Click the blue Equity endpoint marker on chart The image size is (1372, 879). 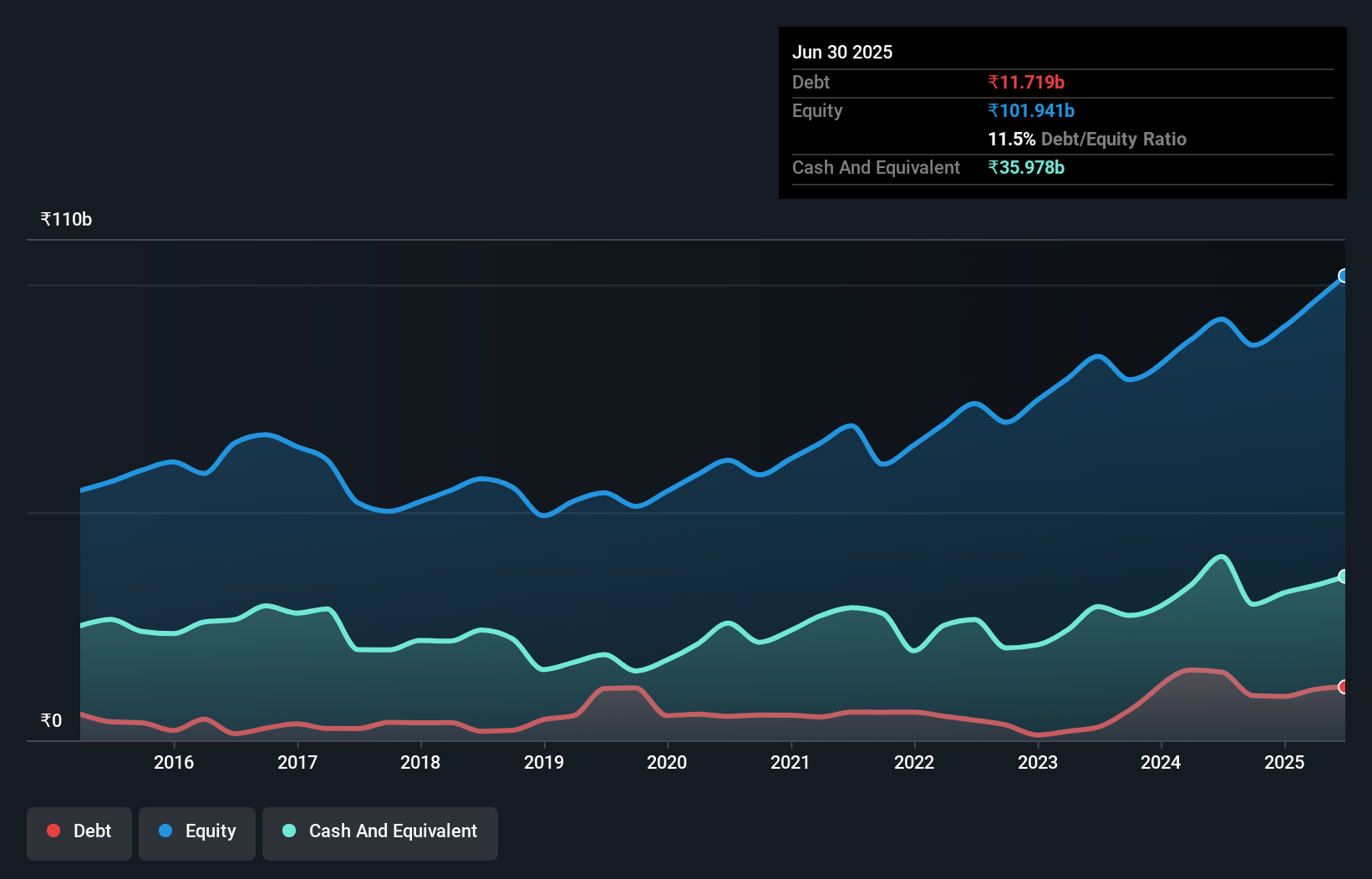1343,275
